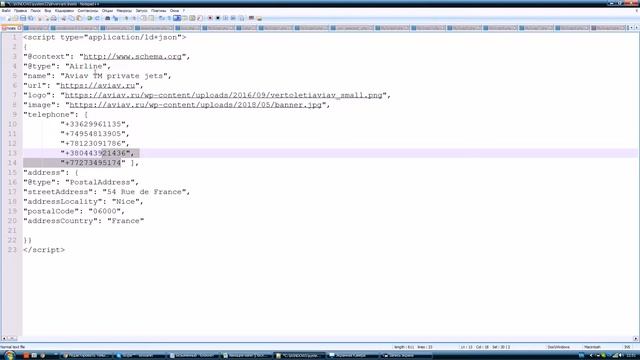Viewport: 640px width, 360px height.
Task: Toggle the highlighted indent guide button
Action: 177,18
